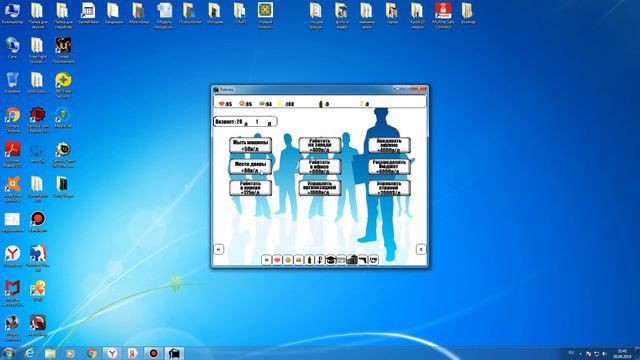Image resolution: width=640 pixels, height=360 pixels.
Task: Click the screen recorder taskbar icon
Action: pyautogui.click(x=153, y=353)
